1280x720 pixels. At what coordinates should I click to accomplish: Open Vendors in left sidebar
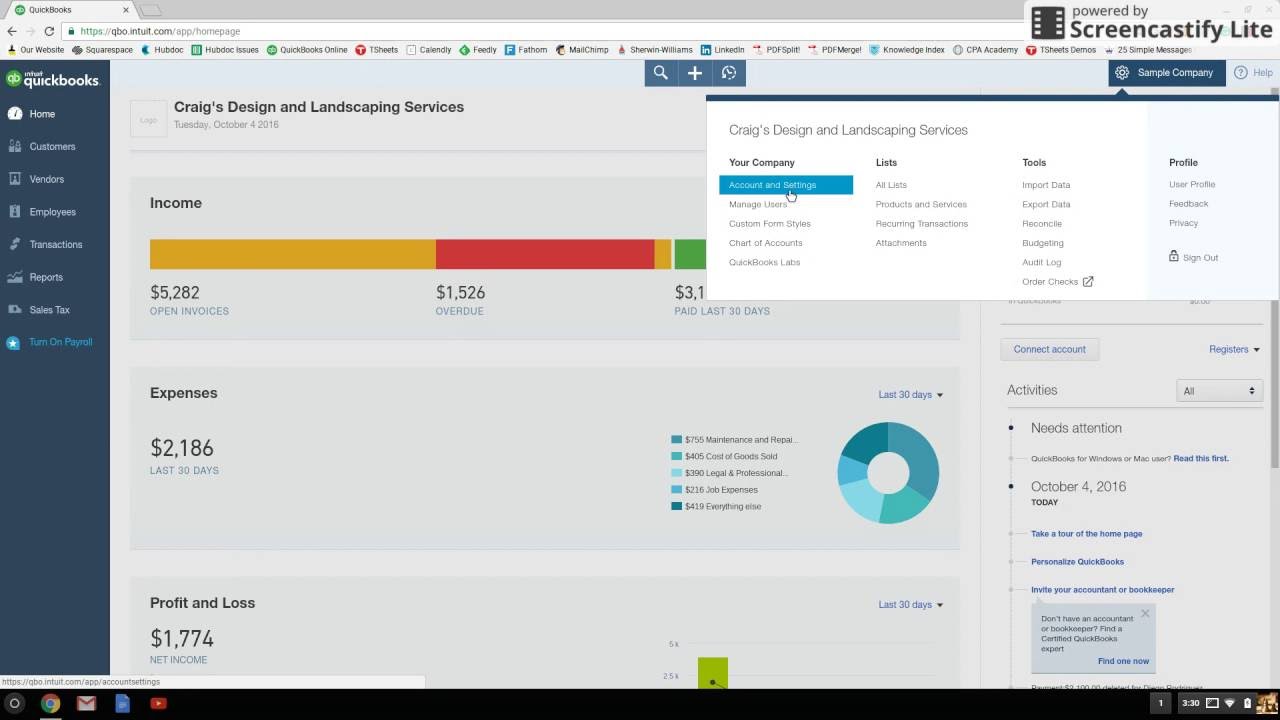tap(46, 179)
